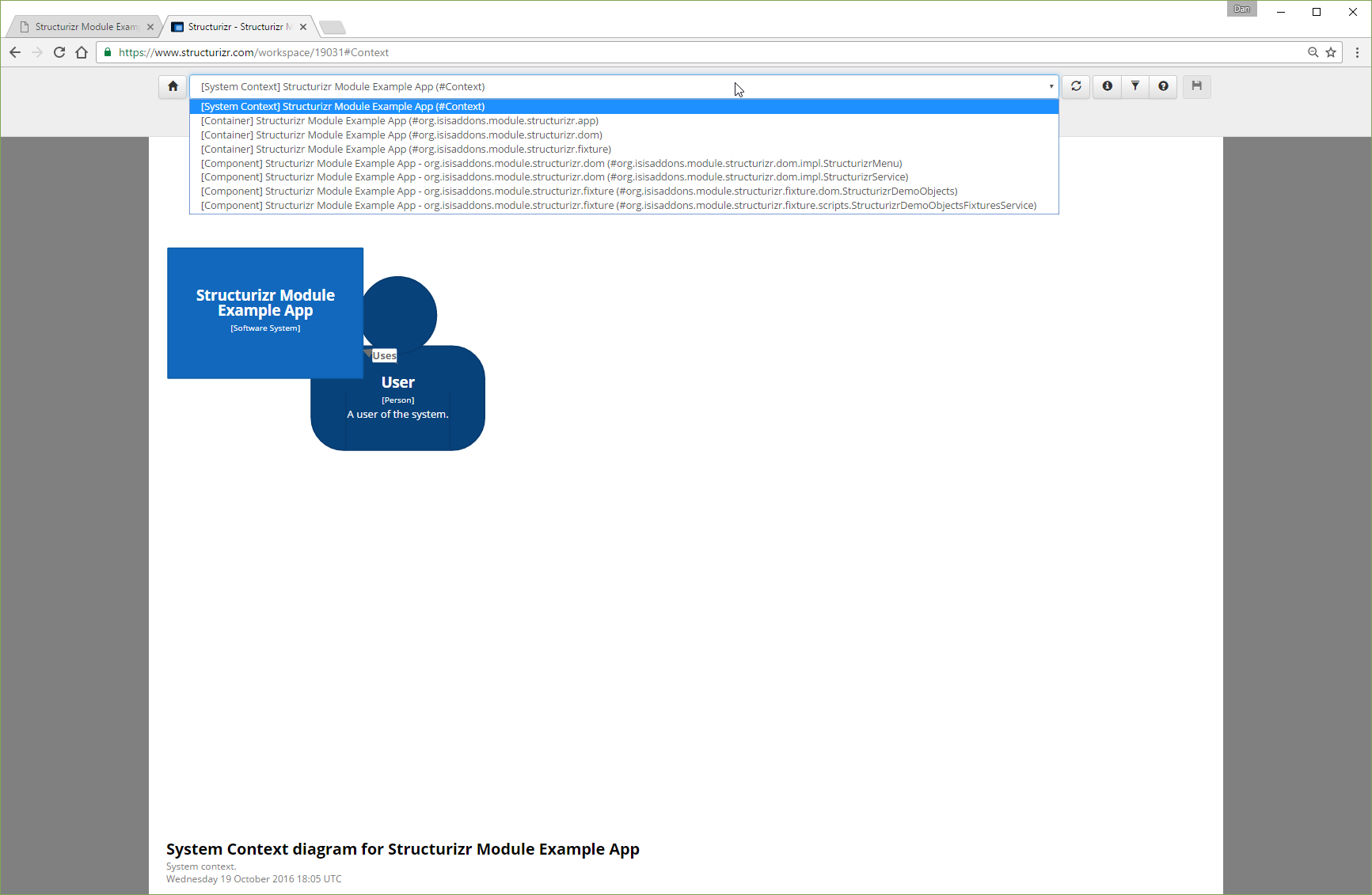Image resolution: width=1372 pixels, height=895 pixels.
Task: Click the 'System context.' description text
Action: 201,867
